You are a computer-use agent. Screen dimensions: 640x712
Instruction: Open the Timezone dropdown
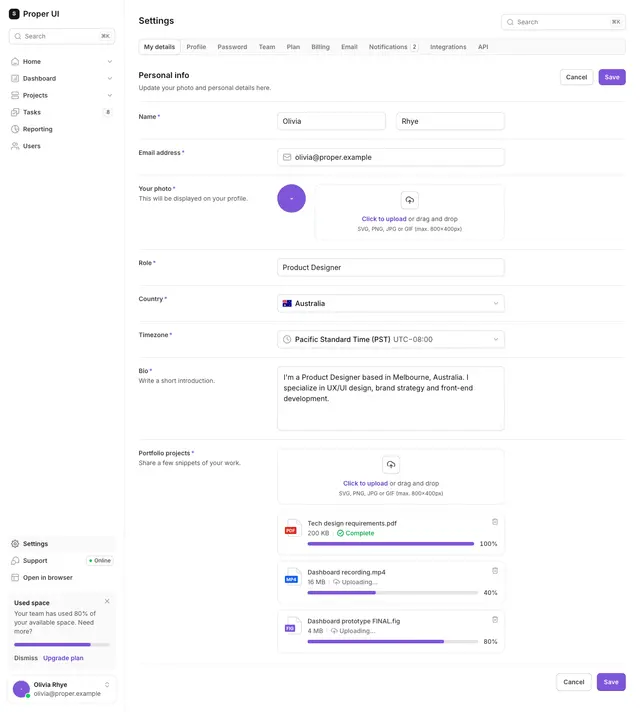[391, 339]
